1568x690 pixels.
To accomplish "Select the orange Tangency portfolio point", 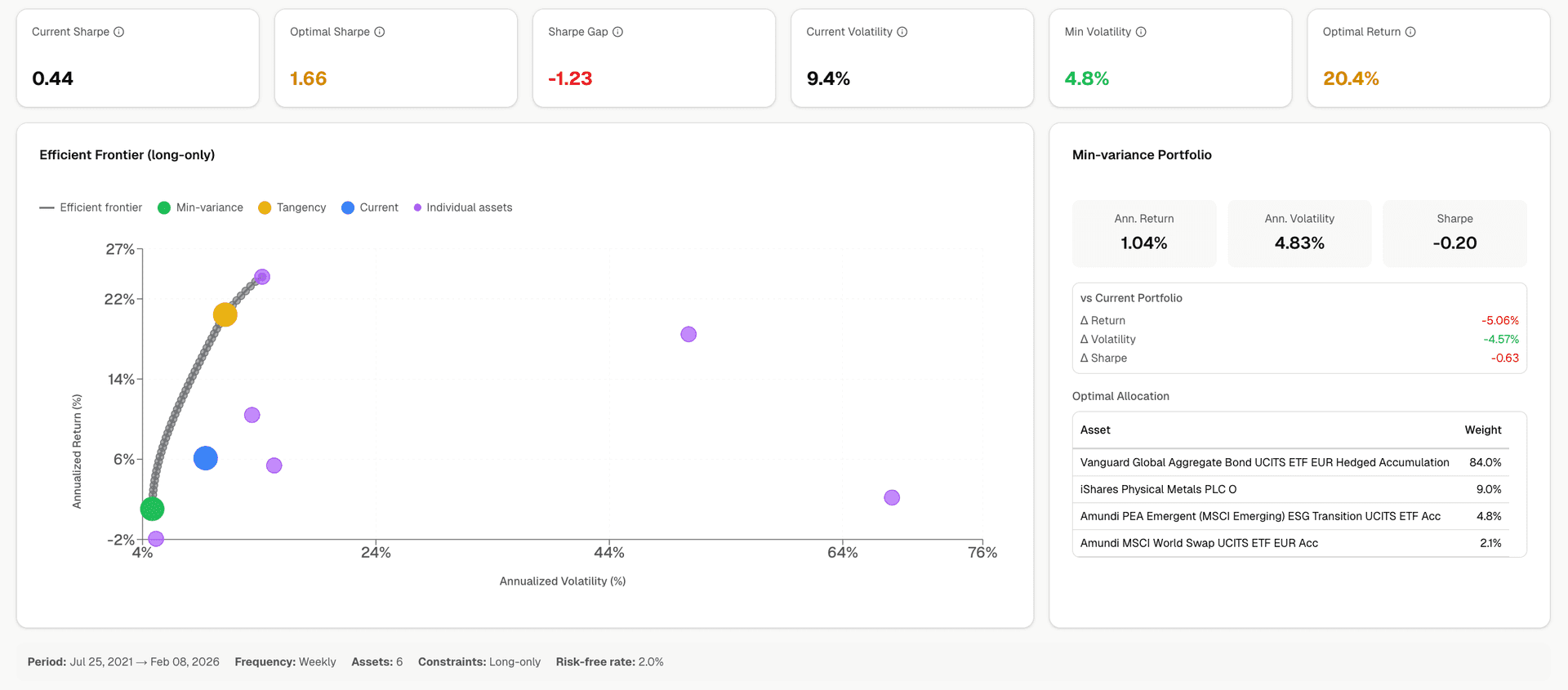I will pos(225,314).
